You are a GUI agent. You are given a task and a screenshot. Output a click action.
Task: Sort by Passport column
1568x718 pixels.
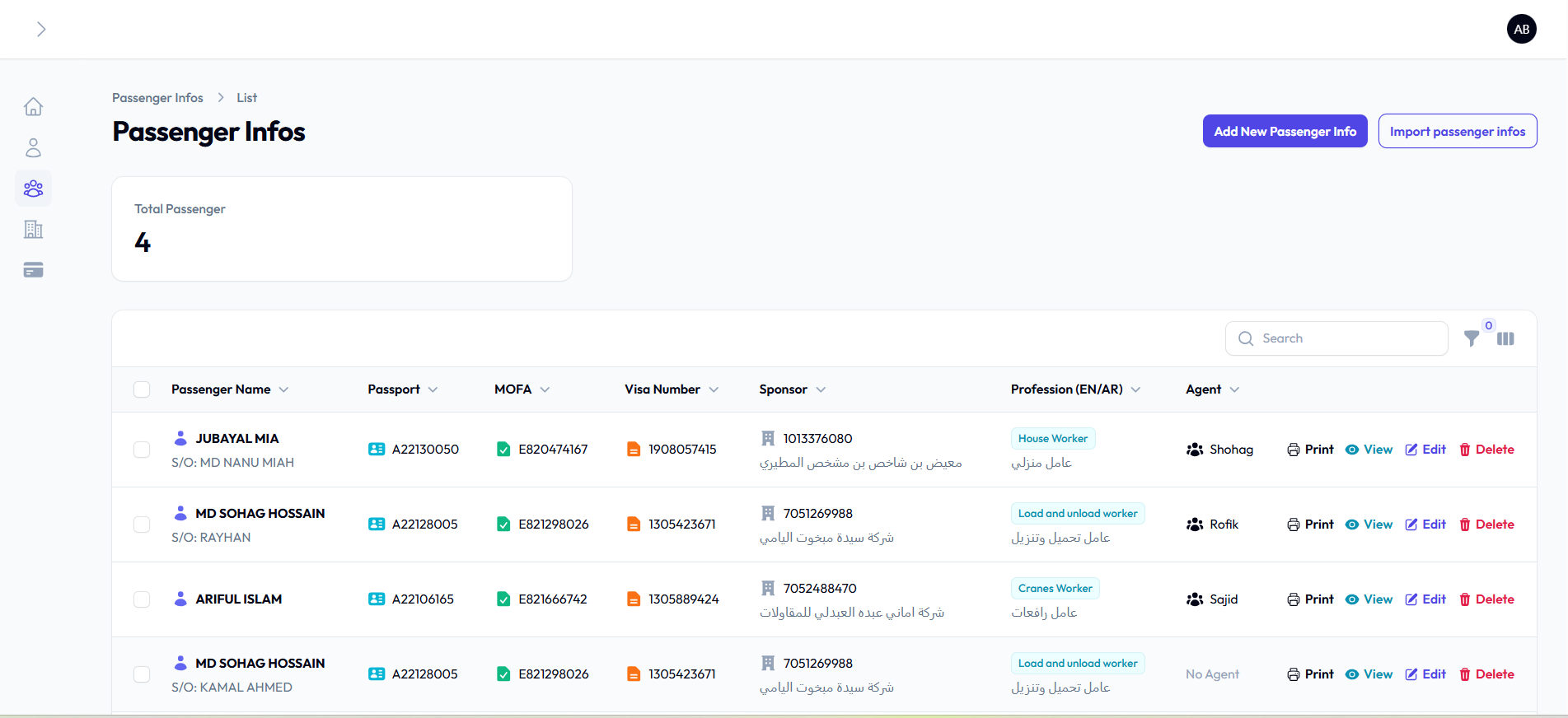pos(402,389)
